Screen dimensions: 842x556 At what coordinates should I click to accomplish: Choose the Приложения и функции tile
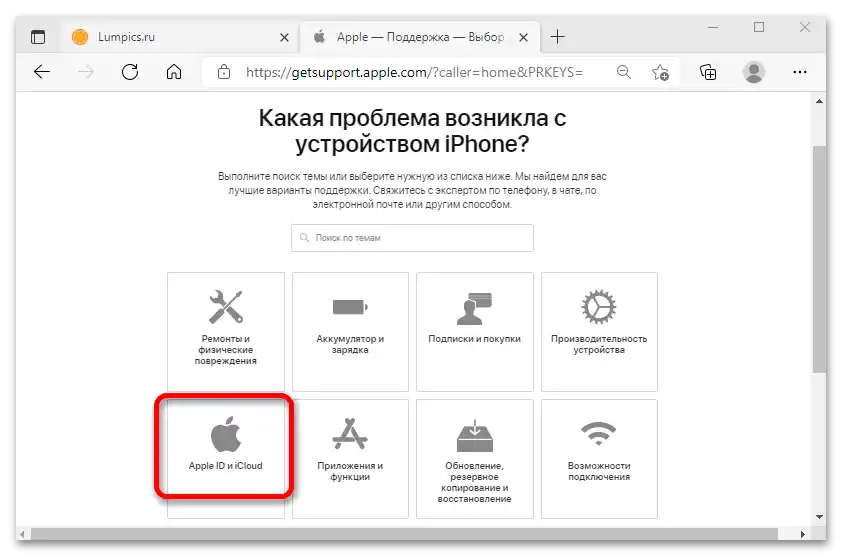(350, 459)
